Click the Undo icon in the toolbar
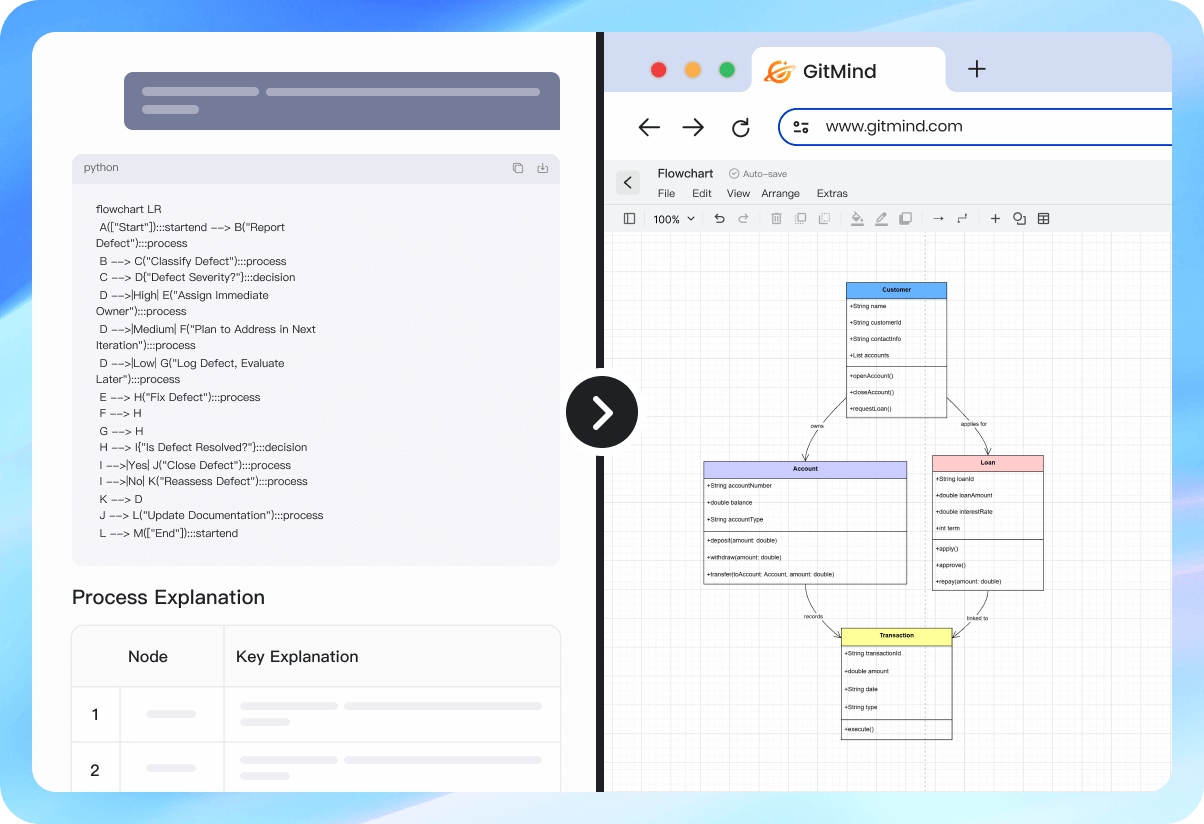The image size is (1204, 824). point(719,218)
